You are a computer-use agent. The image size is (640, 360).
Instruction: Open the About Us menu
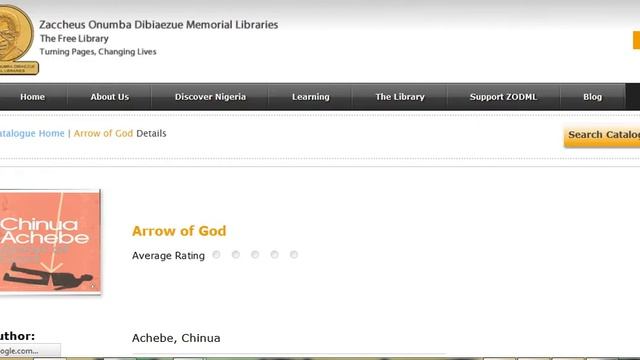(109, 97)
